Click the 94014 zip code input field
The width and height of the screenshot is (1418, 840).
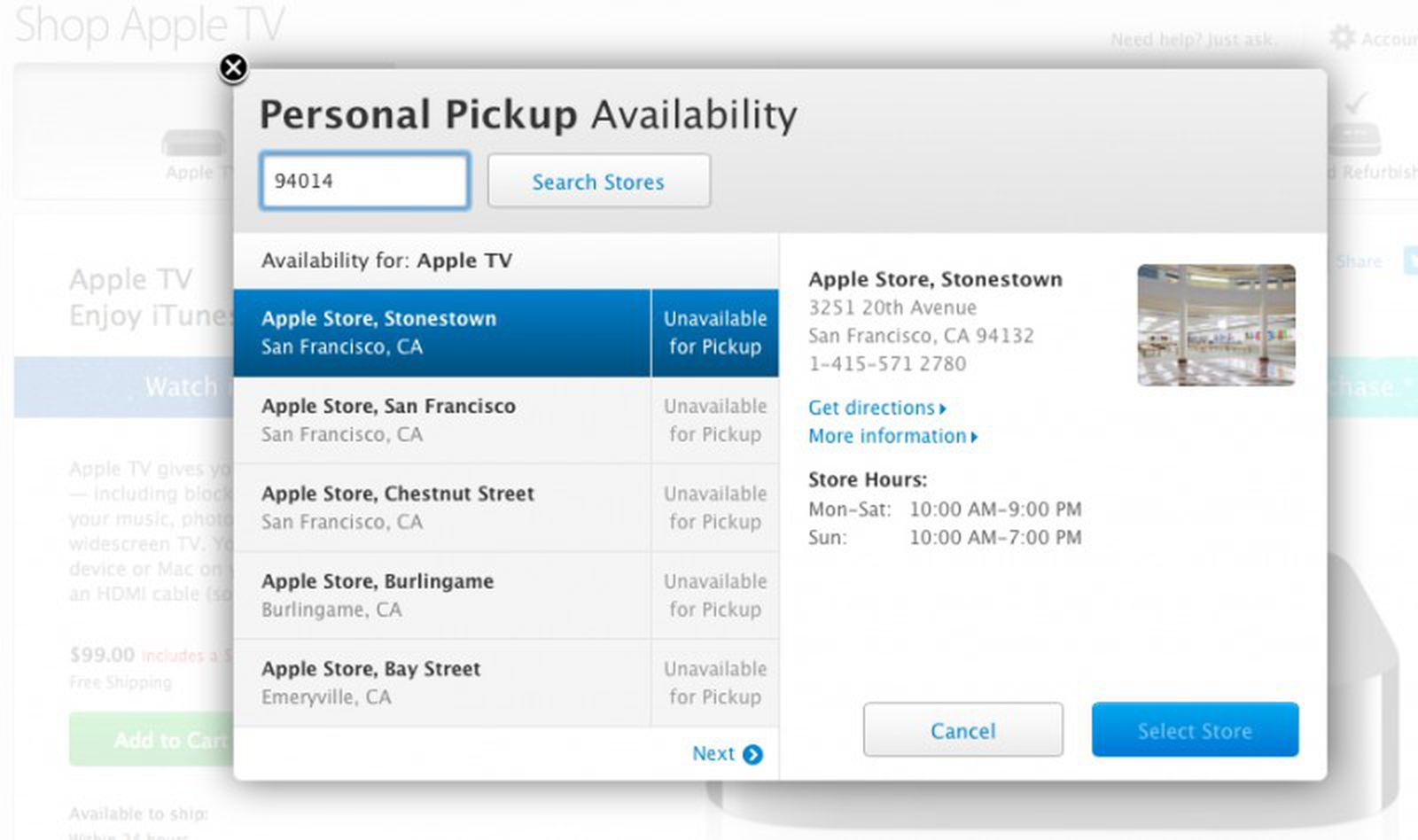pos(363,180)
